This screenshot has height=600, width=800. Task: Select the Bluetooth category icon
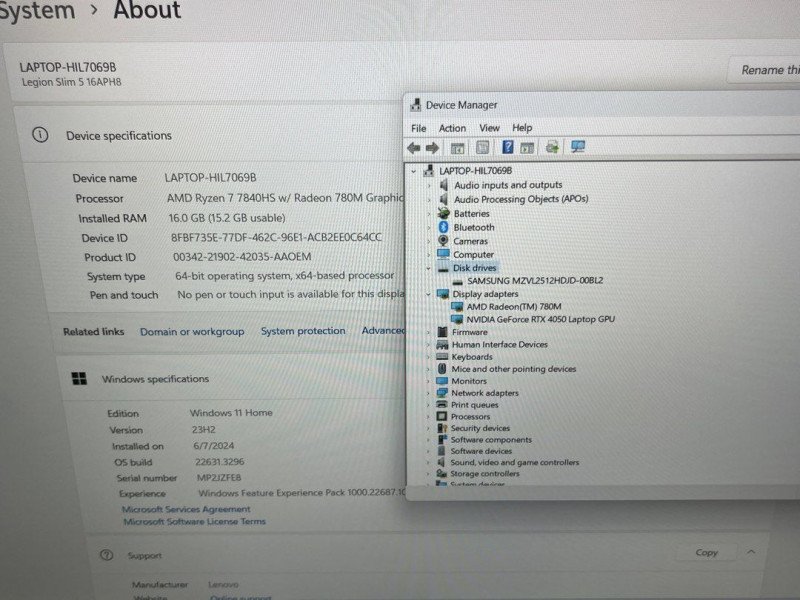(x=443, y=227)
